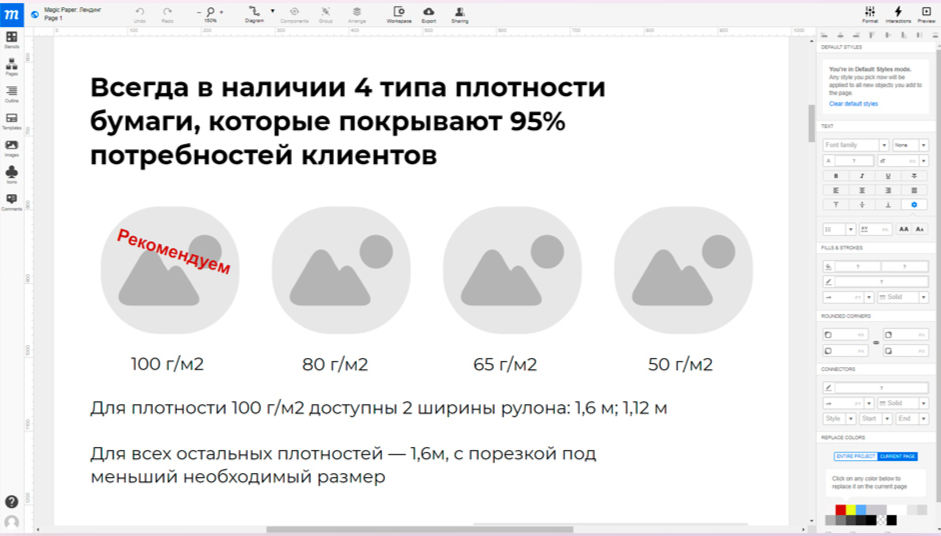Image resolution: width=941 pixels, height=536 pixels.
Task: Open the Pages panel in the sidebar
Action: 12,66
